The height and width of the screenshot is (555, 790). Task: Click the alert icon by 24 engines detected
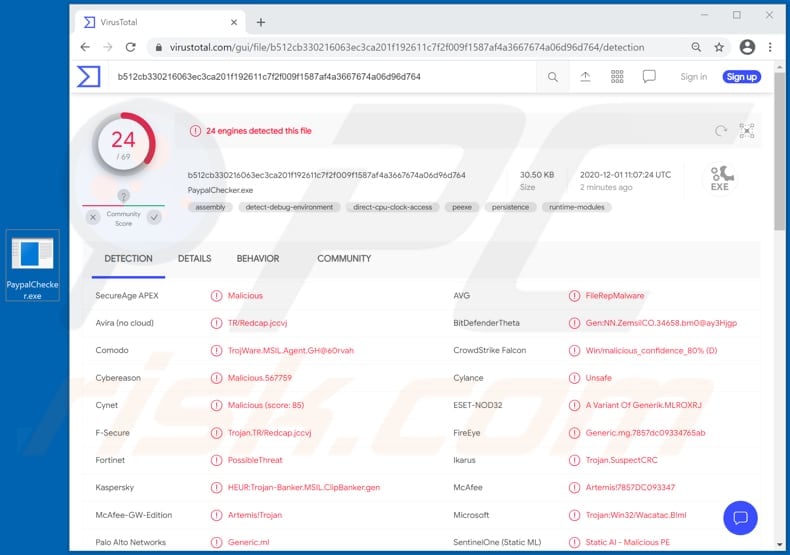(x=195, y=131)
